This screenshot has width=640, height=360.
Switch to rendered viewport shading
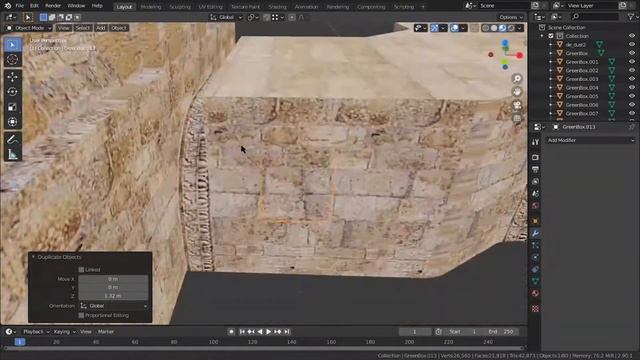(511, 28)
